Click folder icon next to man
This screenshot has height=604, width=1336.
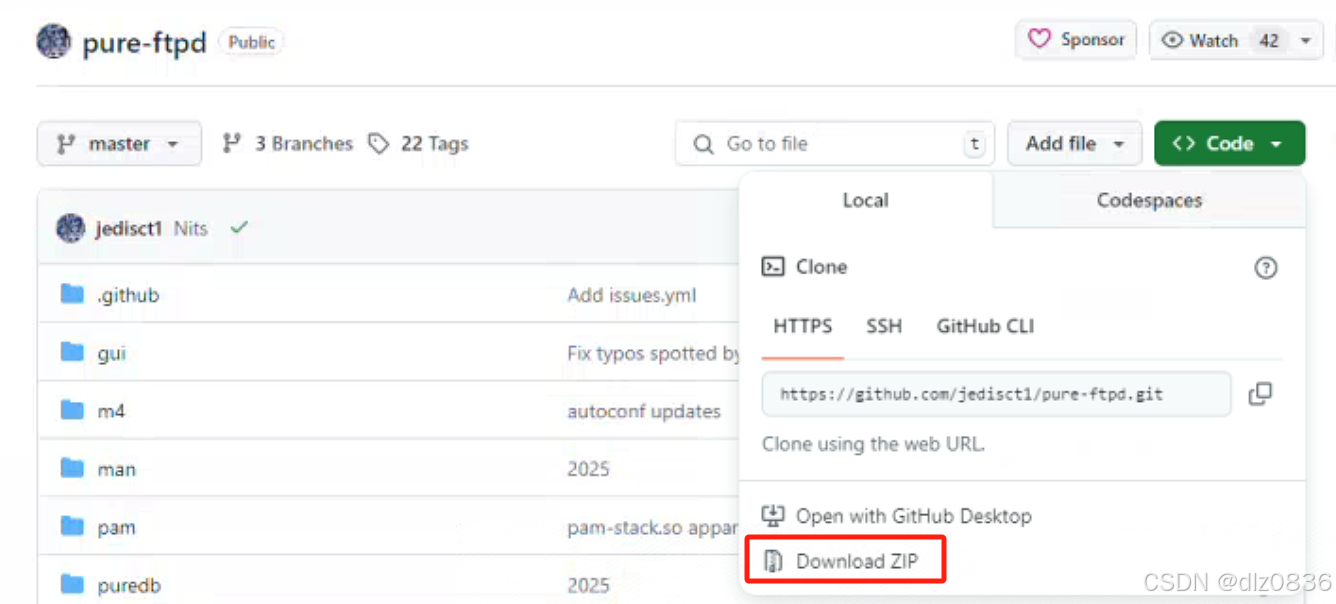click(x=72, y=468)
